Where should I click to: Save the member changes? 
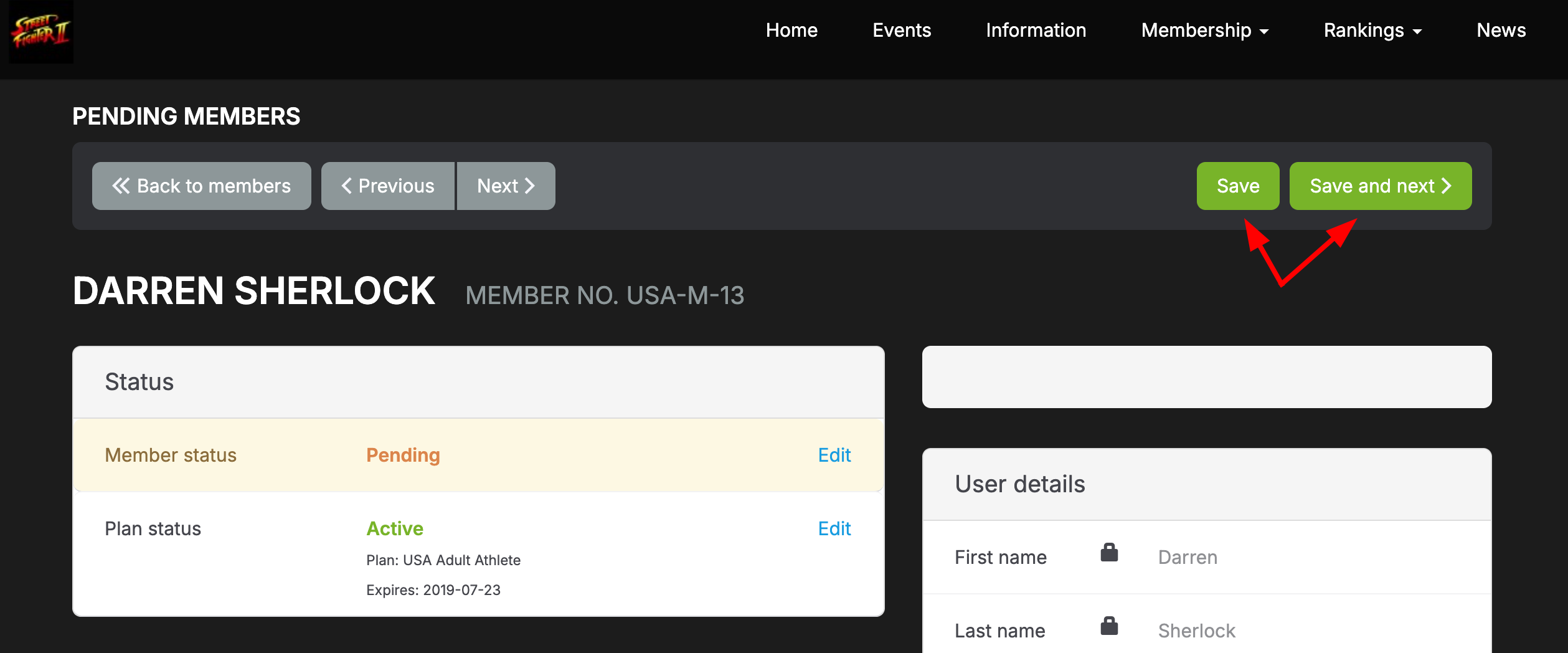pyautogui.click(x=1238, y=186)
